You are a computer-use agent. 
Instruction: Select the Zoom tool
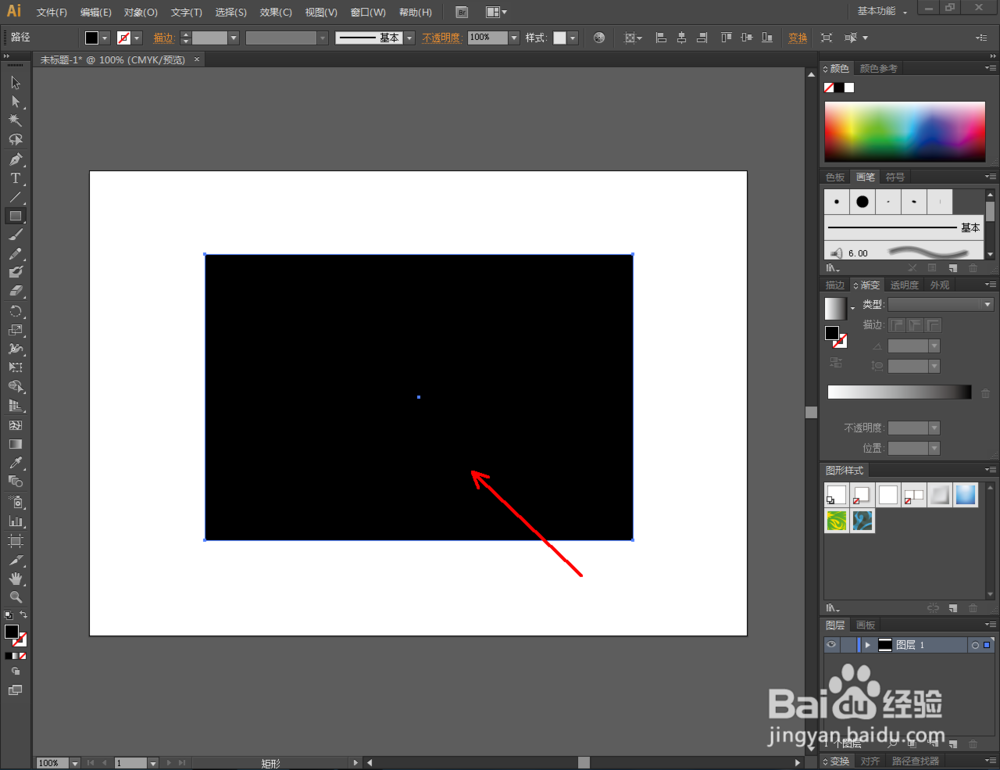point(15,597)
